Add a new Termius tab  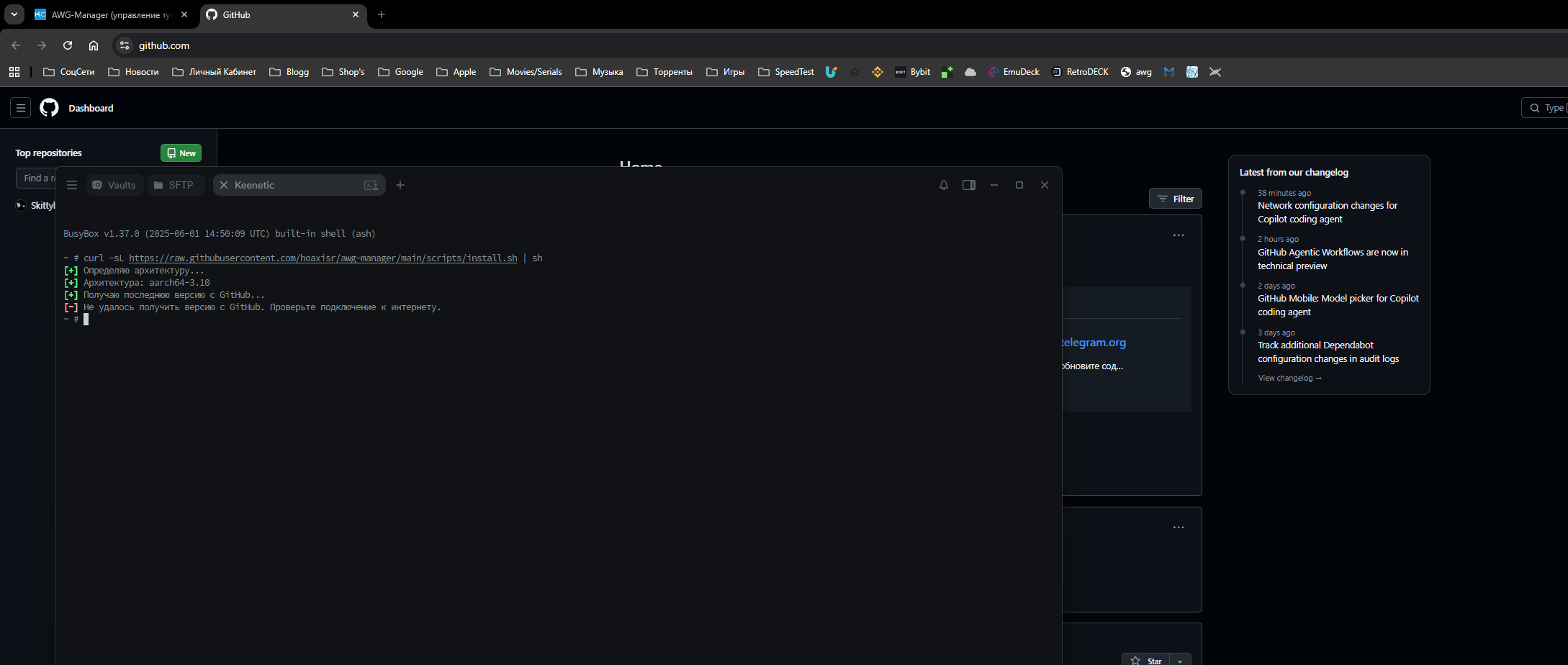[400, 185]
